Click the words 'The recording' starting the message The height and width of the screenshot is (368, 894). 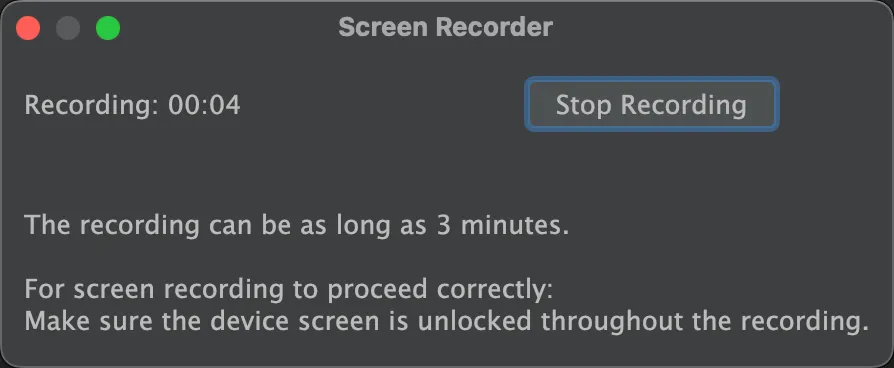click(x=112, y=227)
